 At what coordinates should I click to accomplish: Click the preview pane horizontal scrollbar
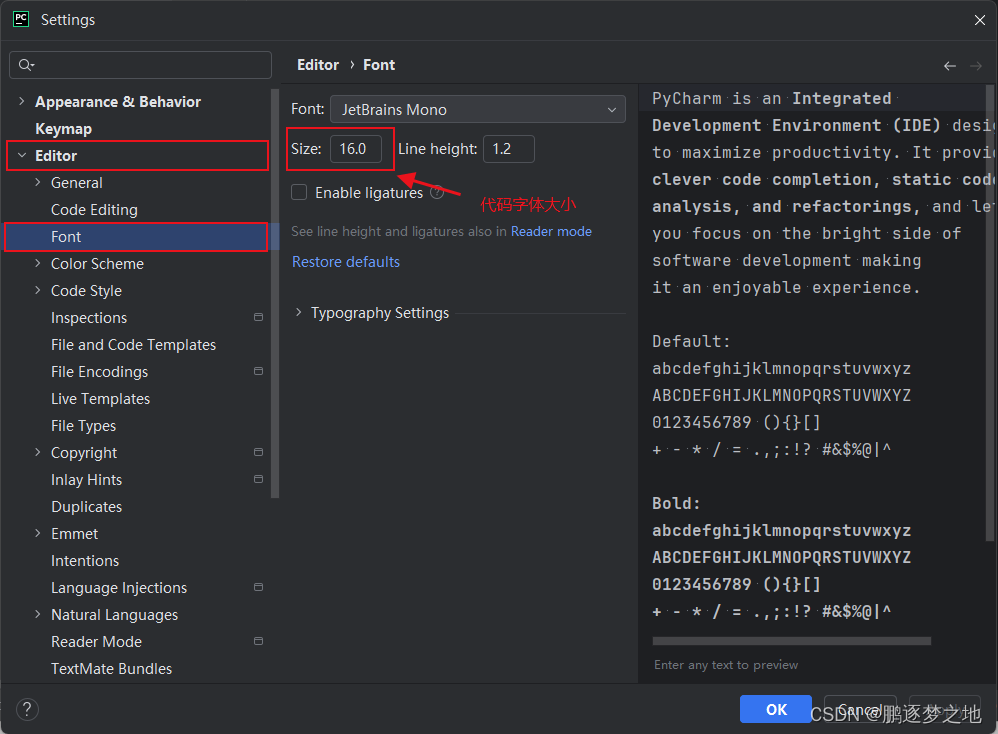click(791, 641)
